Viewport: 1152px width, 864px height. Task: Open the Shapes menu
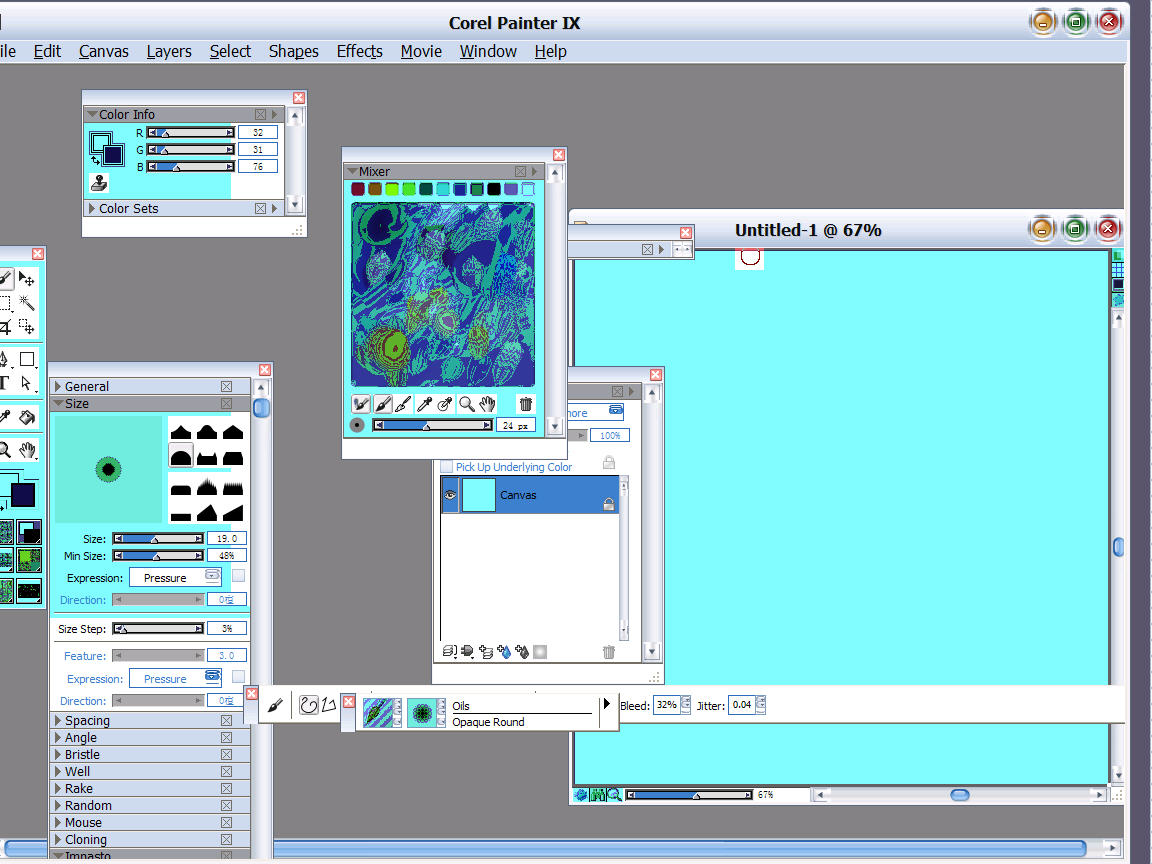(x=293, y=51)
